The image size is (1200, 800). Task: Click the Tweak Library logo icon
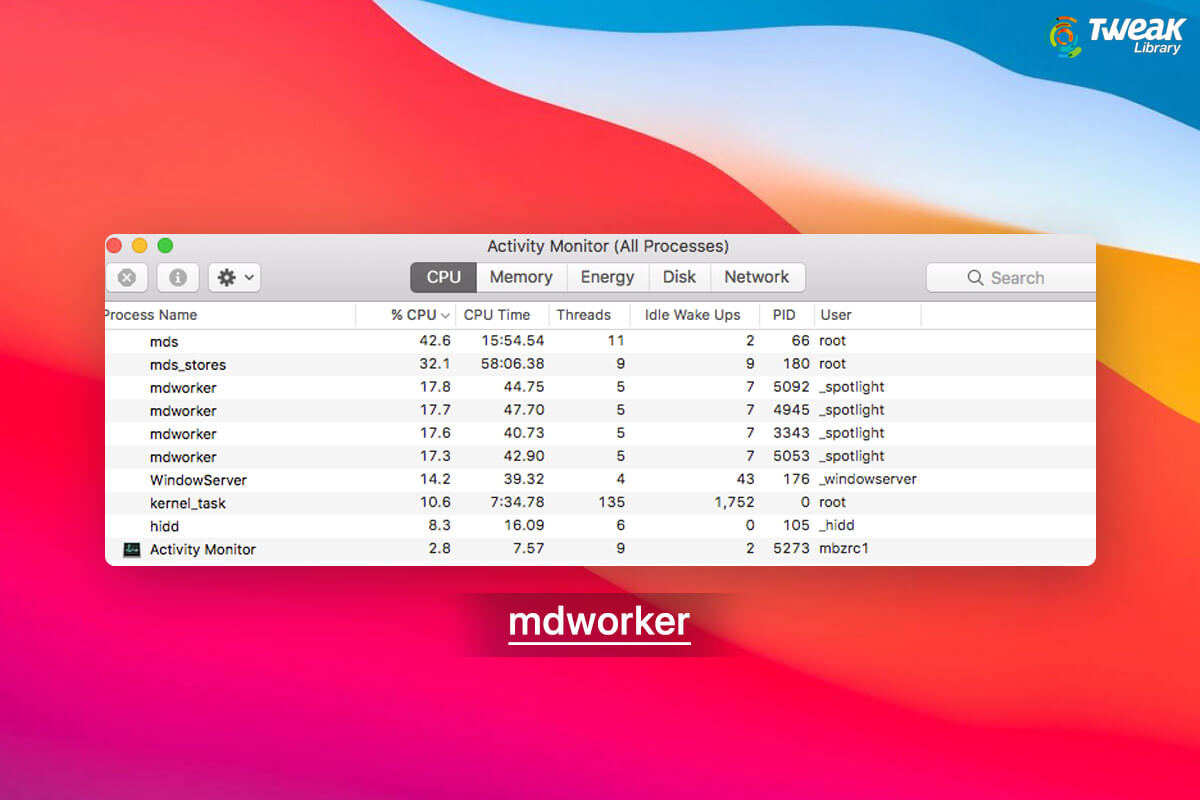click(1063, 36)
